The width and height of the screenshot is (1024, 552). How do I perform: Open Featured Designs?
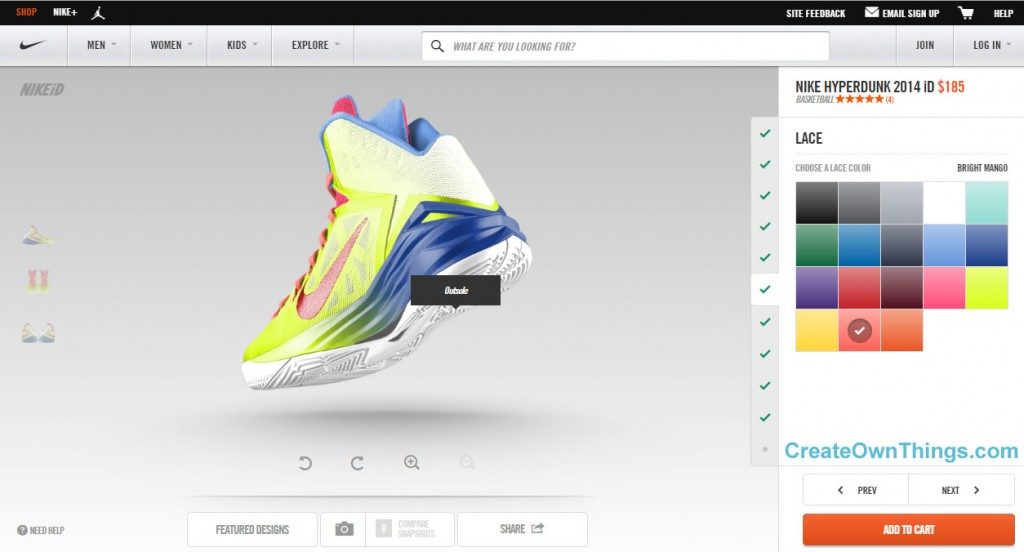pos(252,529)
